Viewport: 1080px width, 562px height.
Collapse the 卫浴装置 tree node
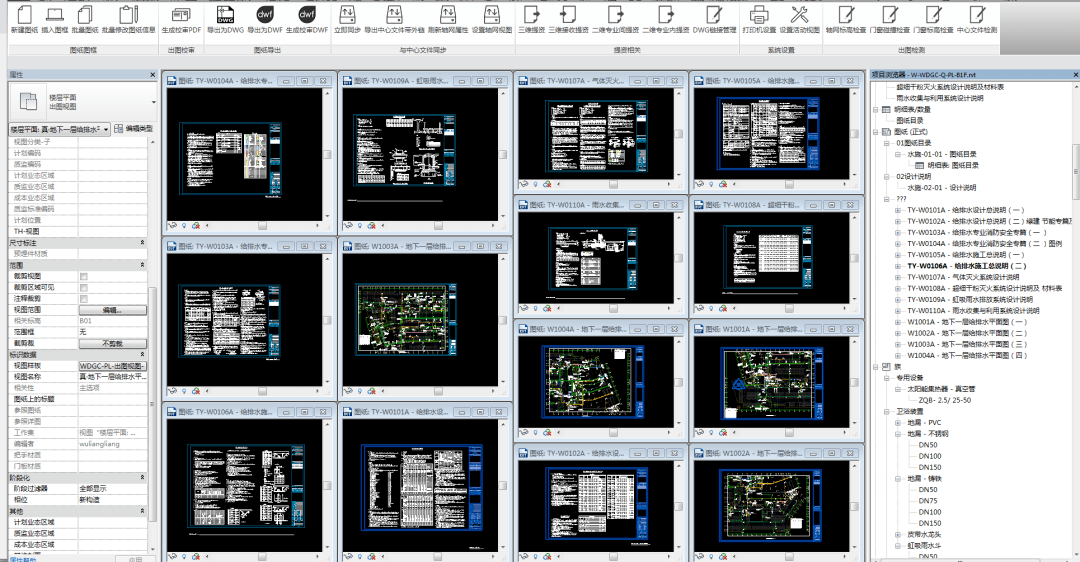click(887, 412)
